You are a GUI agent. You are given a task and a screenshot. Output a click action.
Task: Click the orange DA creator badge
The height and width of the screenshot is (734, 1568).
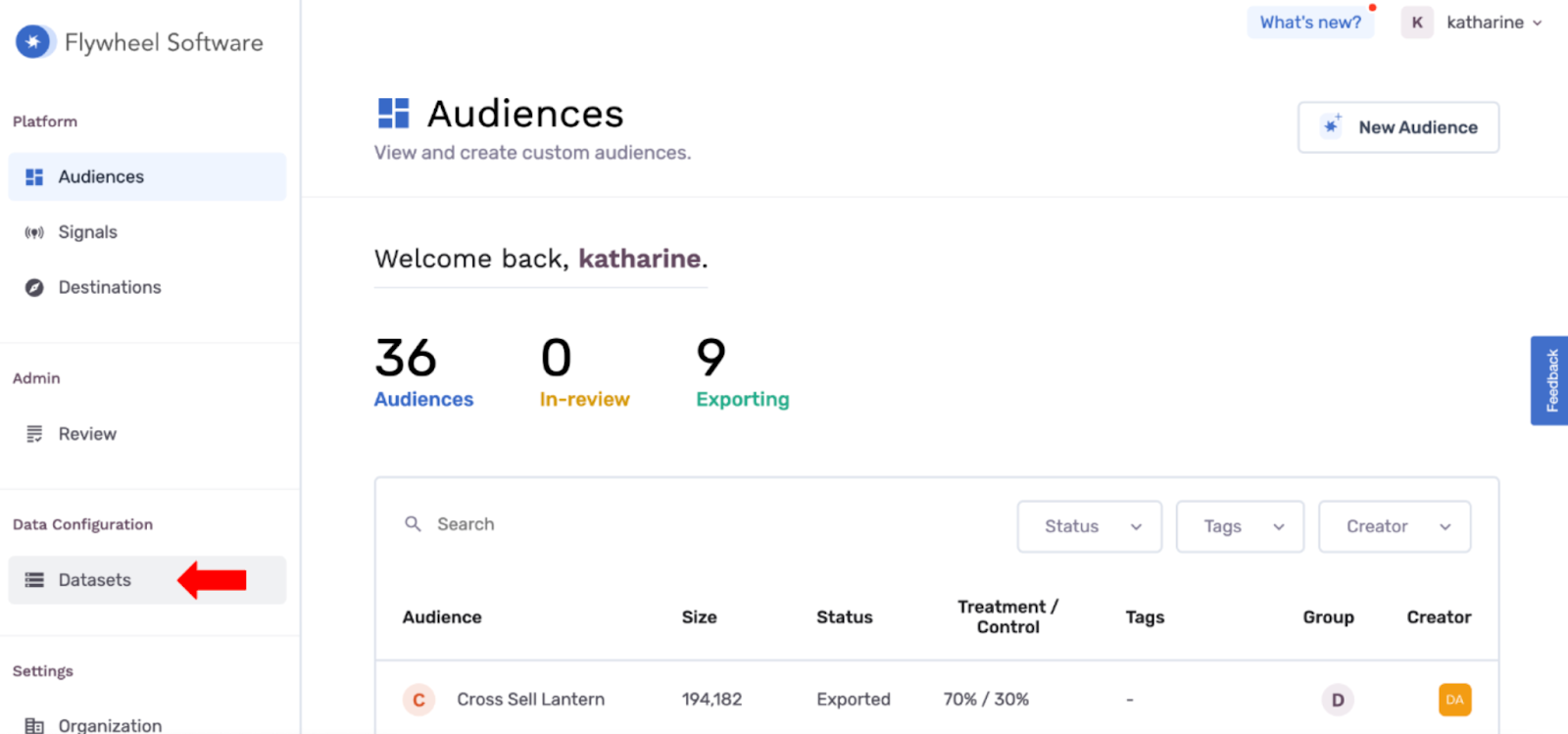click(x=1454, y=700)
